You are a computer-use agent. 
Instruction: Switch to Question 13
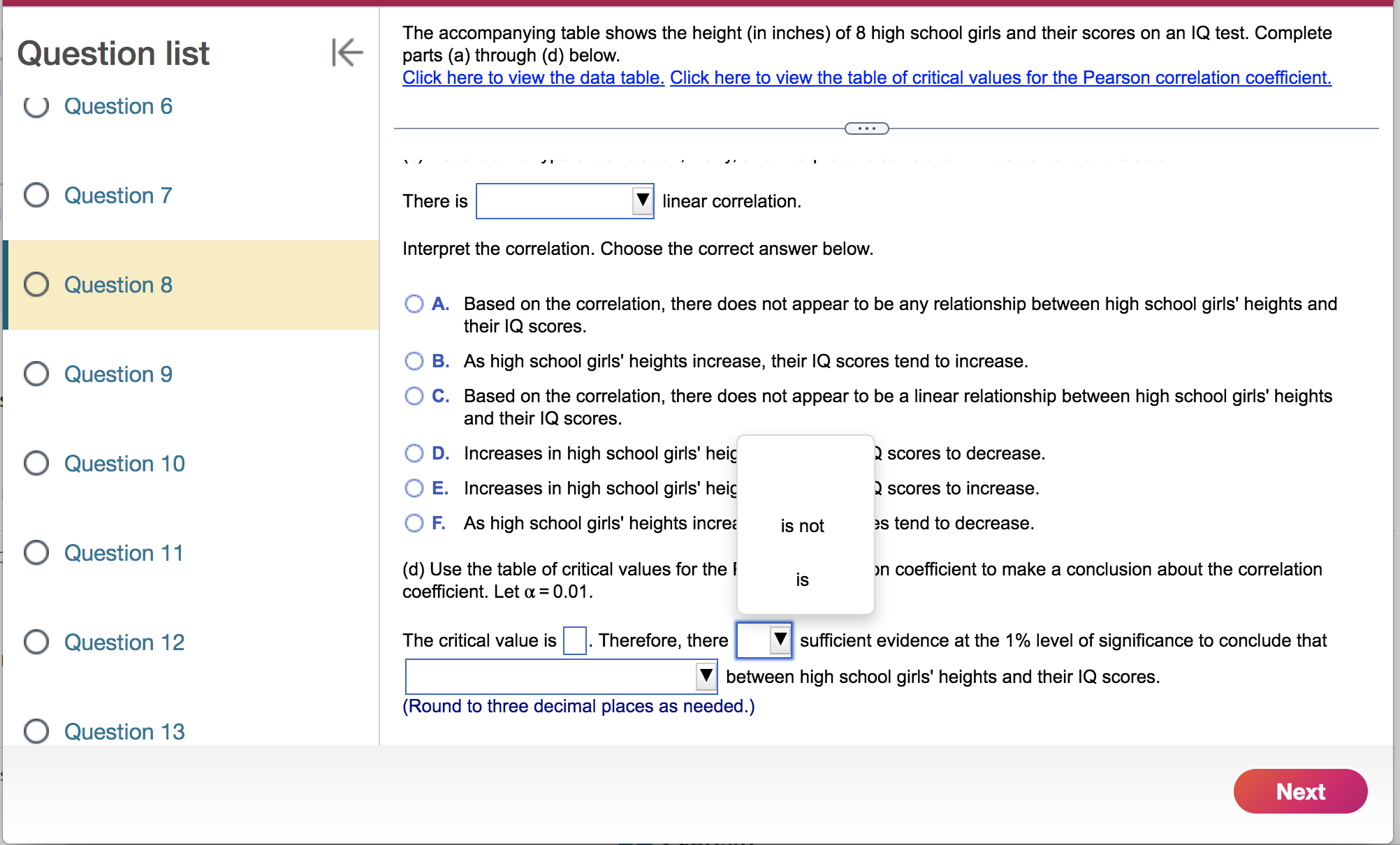click(124, 731)
